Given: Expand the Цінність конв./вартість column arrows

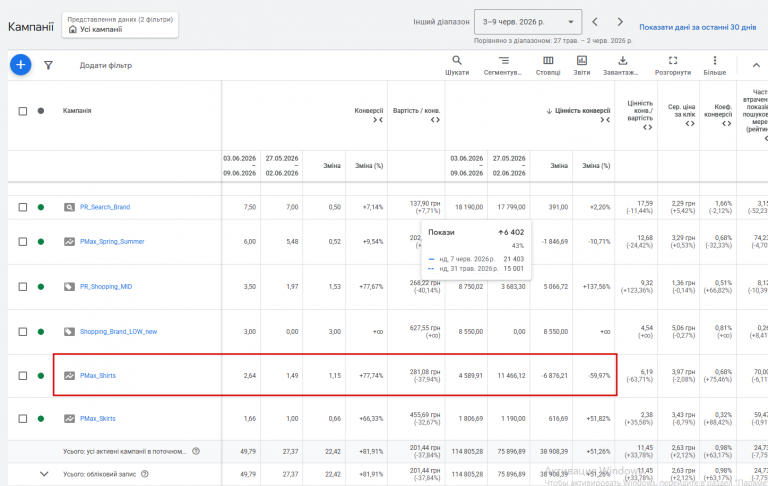Looking at the screenshot, I should (648, 127).
